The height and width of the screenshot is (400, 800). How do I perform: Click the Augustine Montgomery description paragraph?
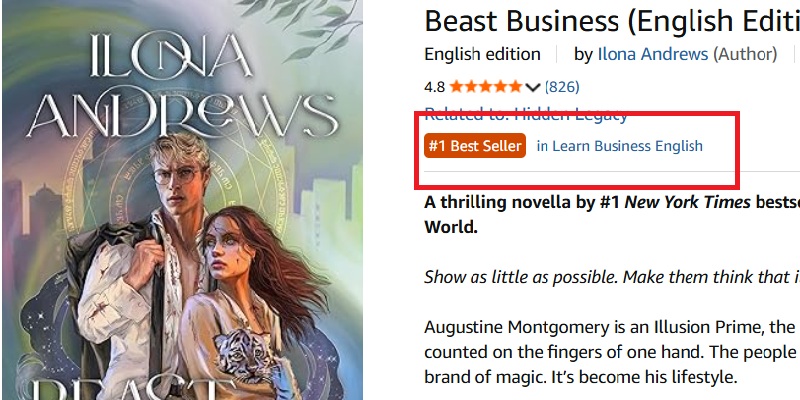pyautogui.click(x=612, y=352)
